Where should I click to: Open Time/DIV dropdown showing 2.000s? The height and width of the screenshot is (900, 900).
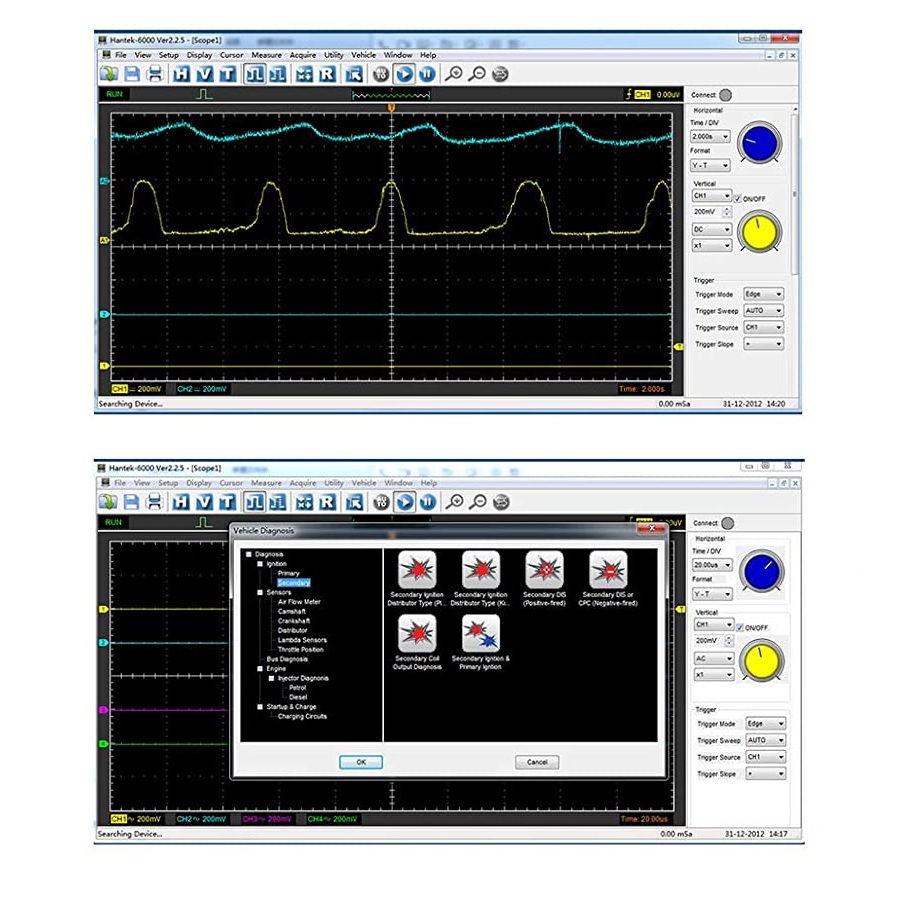coord(710,136)
